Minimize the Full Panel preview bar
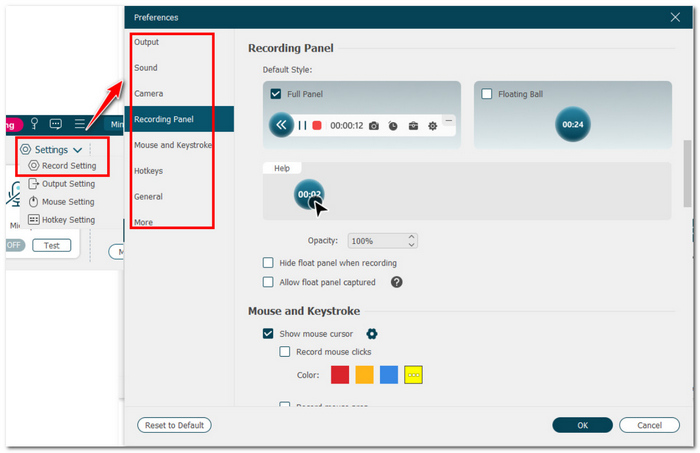Image resolution: width=700 pixels, height=453 pixels. [x=449, y=121]
